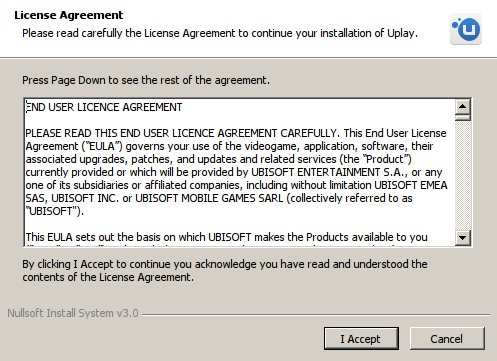
Task: Click the scrollbar down arrow
Action: (463, 238)
